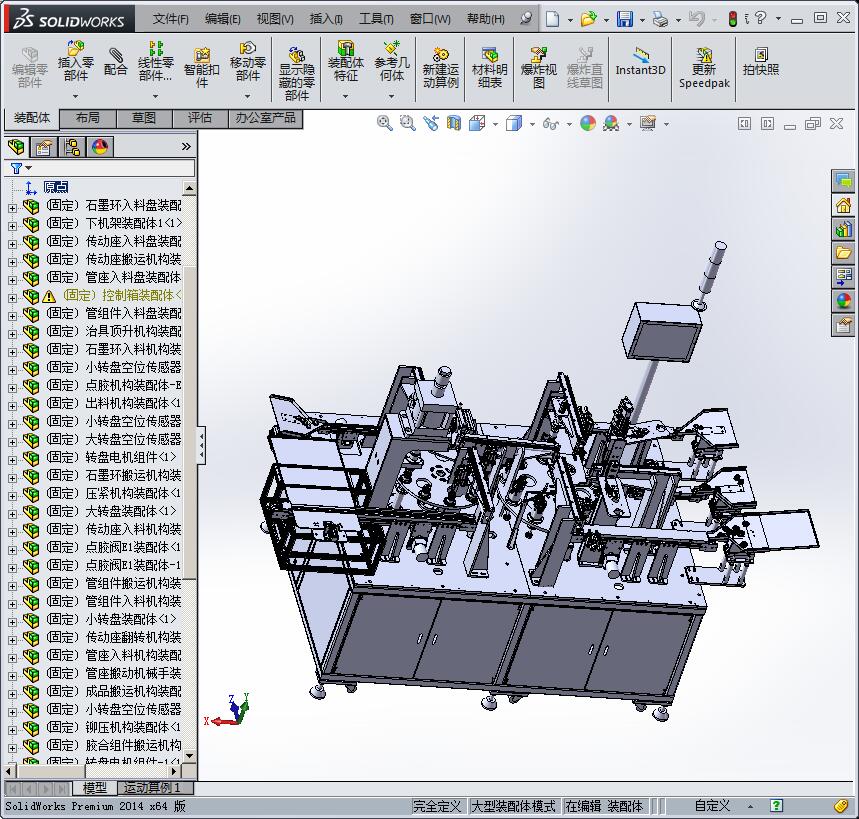Open dropdown arrow under 插入零部件

click(x=76, y=96)
